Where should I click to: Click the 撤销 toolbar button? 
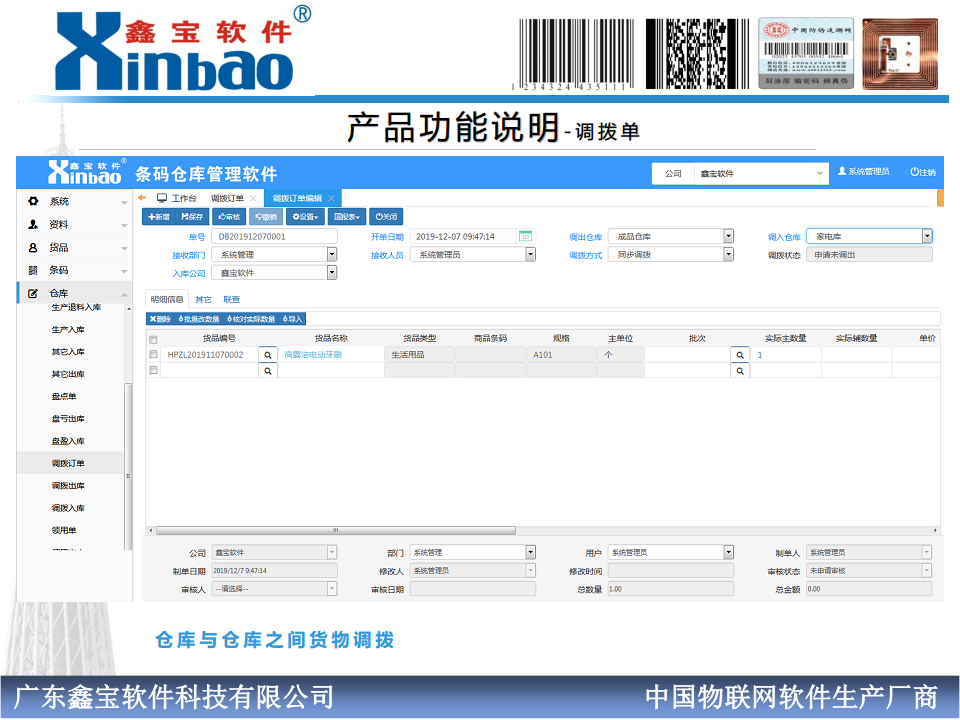click(x=266, y=217)
